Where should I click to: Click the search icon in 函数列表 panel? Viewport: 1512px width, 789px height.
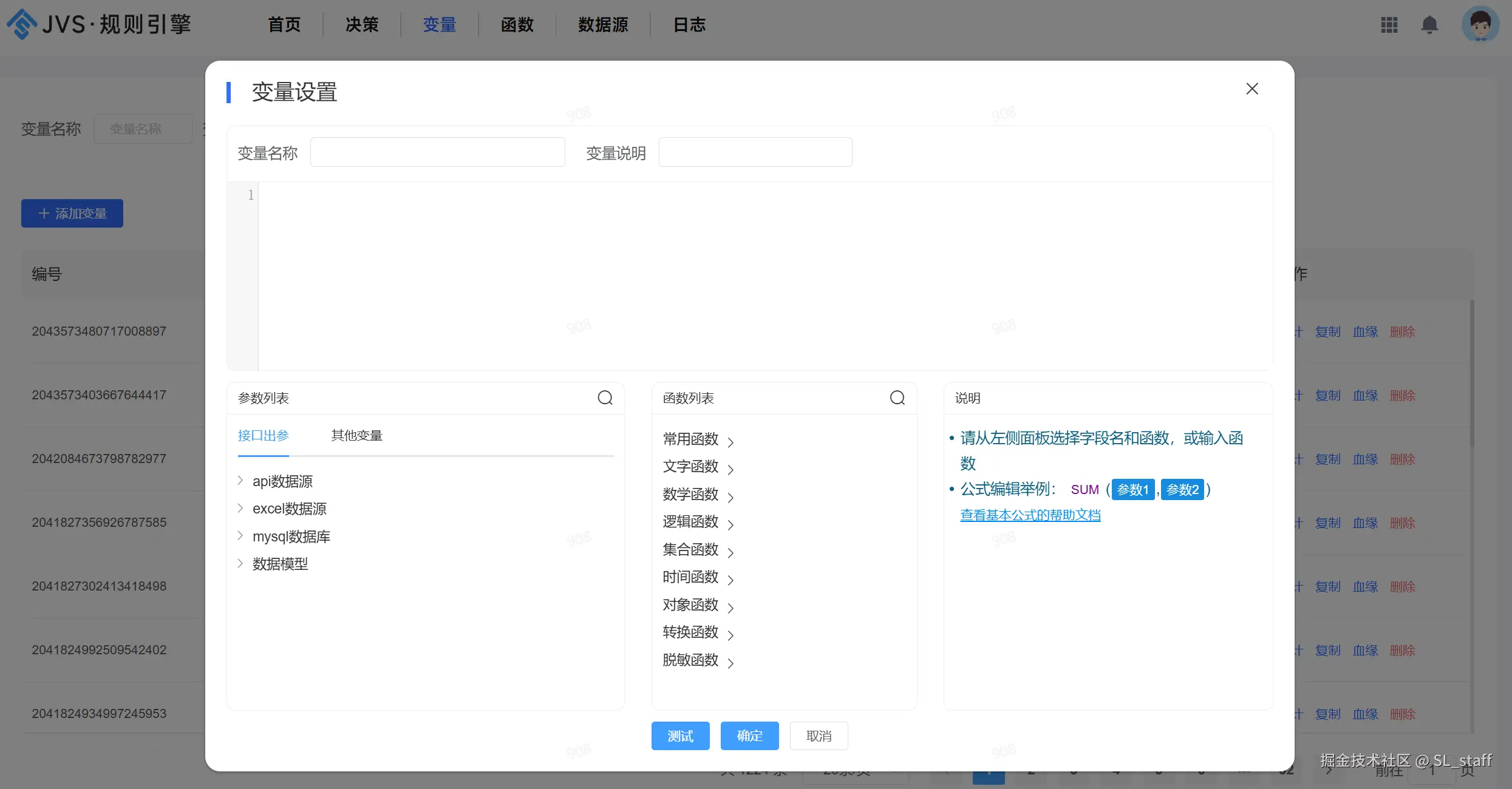pos(897,398)
